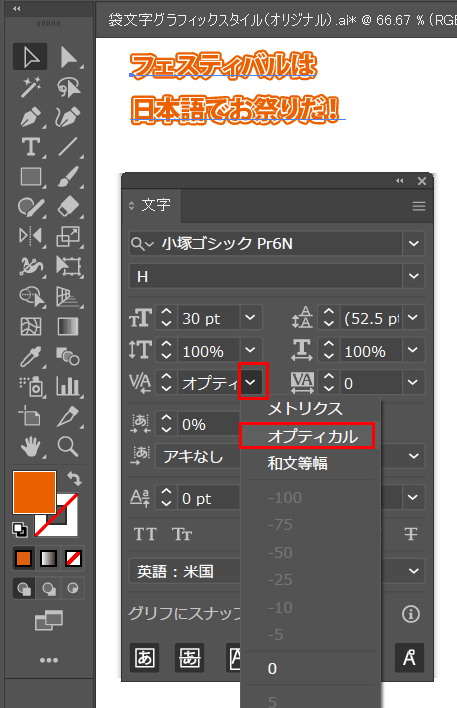
Task: Expand the font size 30 pt dropdown
Action: click(251, 318)
